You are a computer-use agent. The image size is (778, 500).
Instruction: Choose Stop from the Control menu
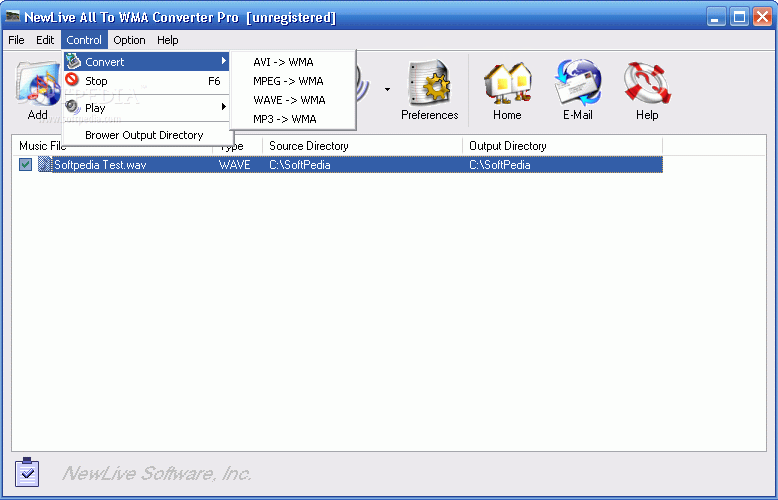(146, 81)
